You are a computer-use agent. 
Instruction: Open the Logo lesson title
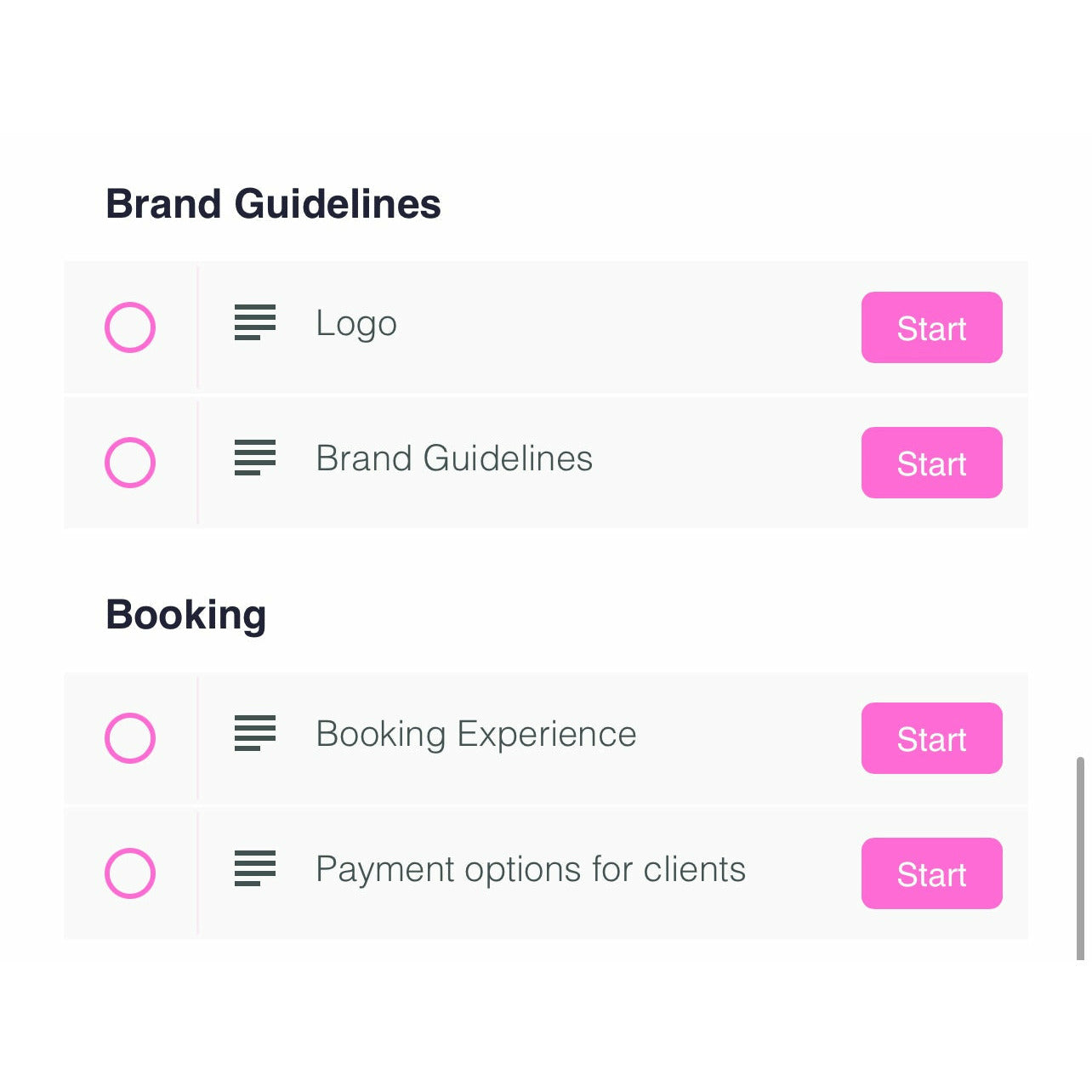tap(356, 324)
